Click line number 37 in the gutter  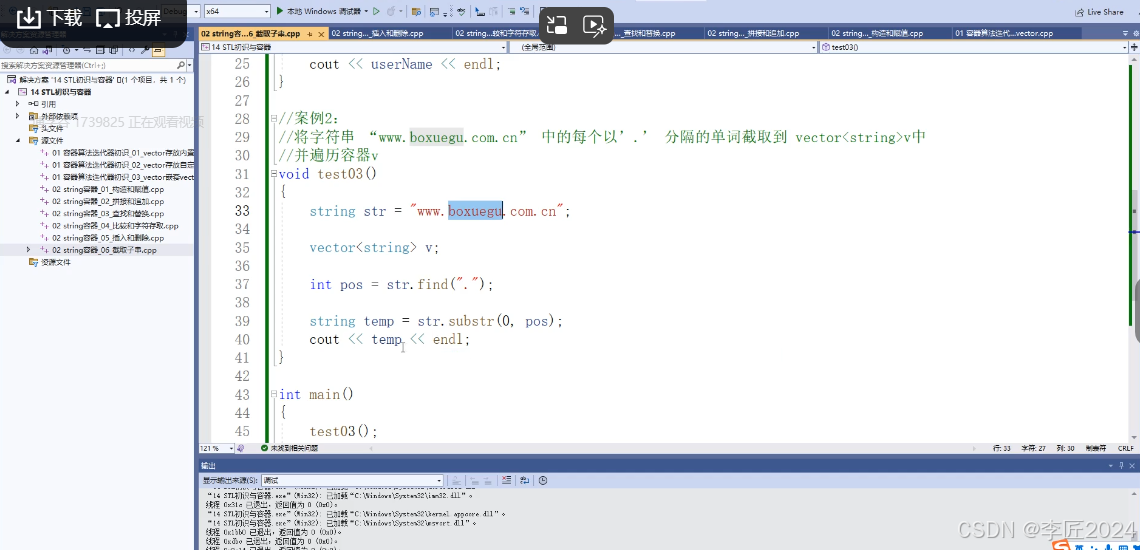pyautogui.click(x=242, y=284)
